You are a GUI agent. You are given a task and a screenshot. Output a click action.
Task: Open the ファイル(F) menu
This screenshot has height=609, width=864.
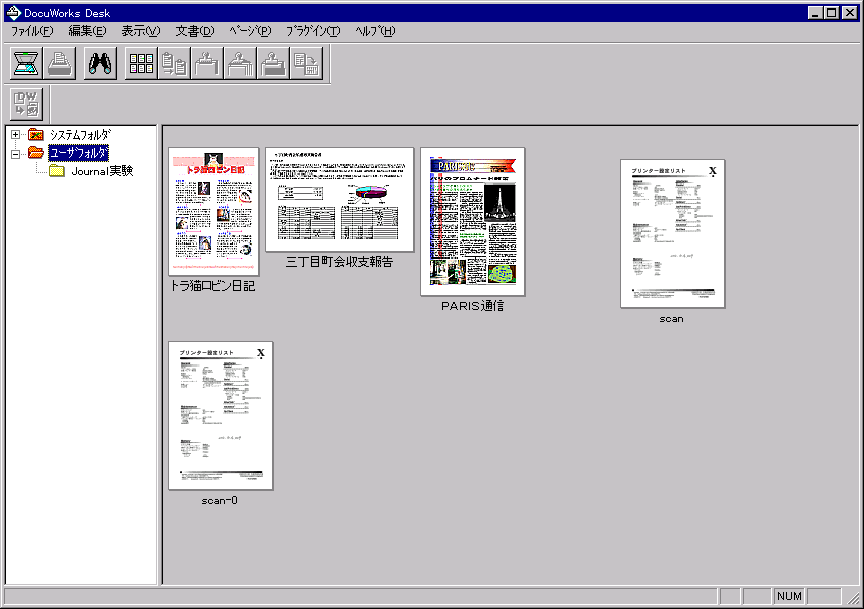[x=32, y=31]
